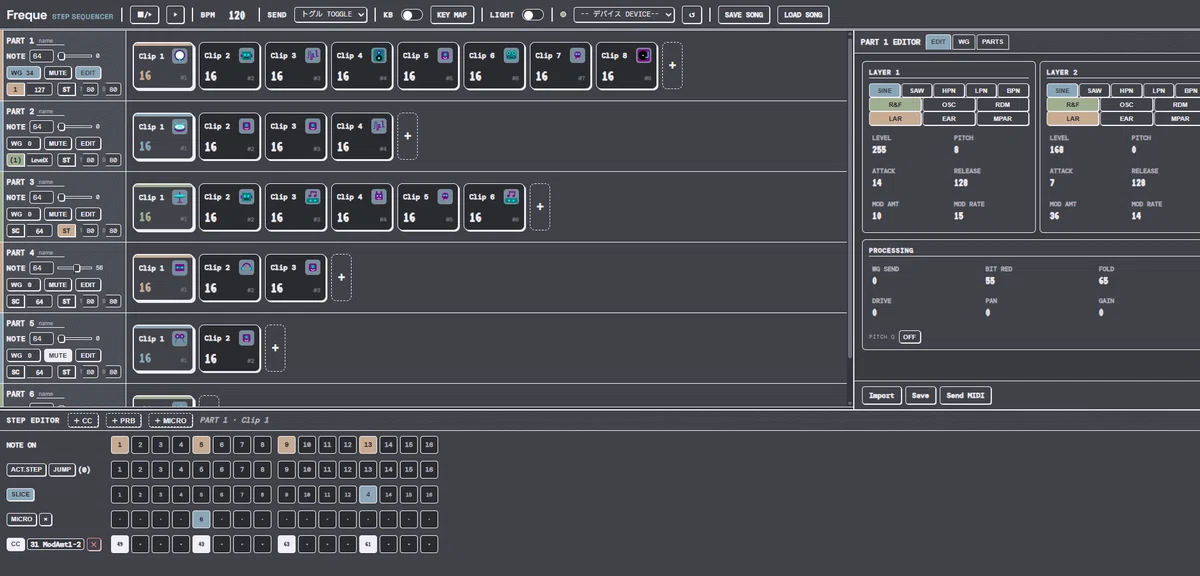Click the icon on Part 2 Clip 3

312,127
